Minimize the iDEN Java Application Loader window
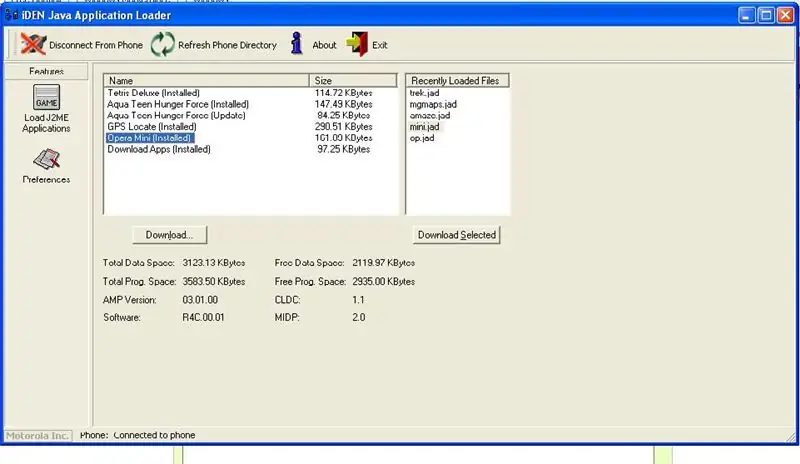Image resolution: width=800 pixels, height=464 pixels. click(746, 15)
